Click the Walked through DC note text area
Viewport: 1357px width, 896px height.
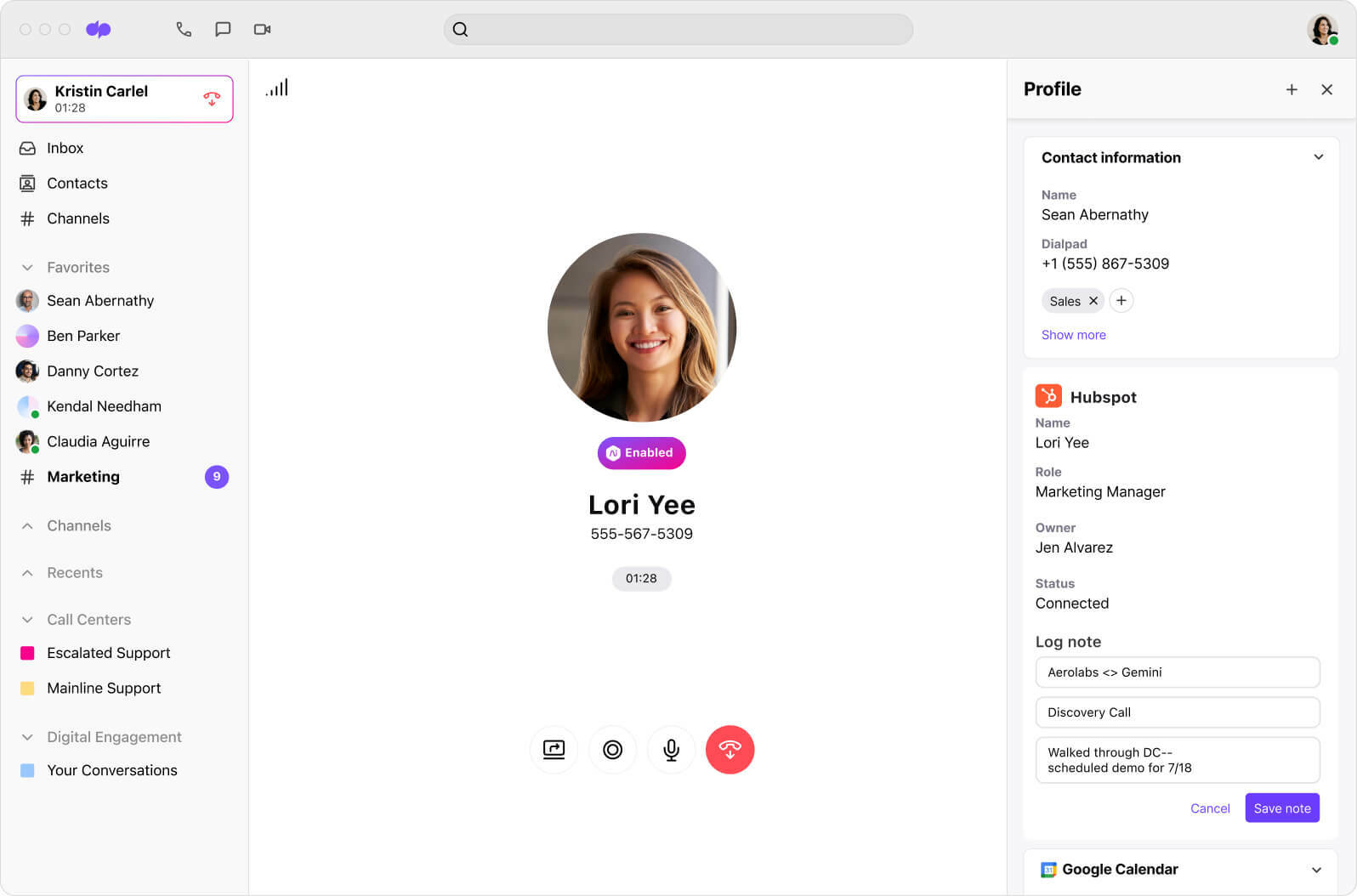(x=1178, y=760)
